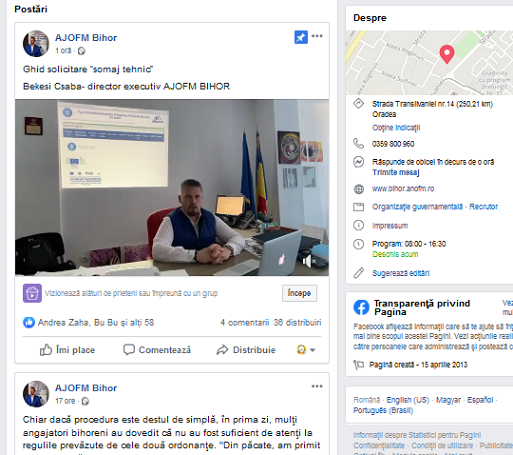The image size is (513, 455).
Task: Open the www.bihor.anofm.ro website link
Action: [403, 189]
